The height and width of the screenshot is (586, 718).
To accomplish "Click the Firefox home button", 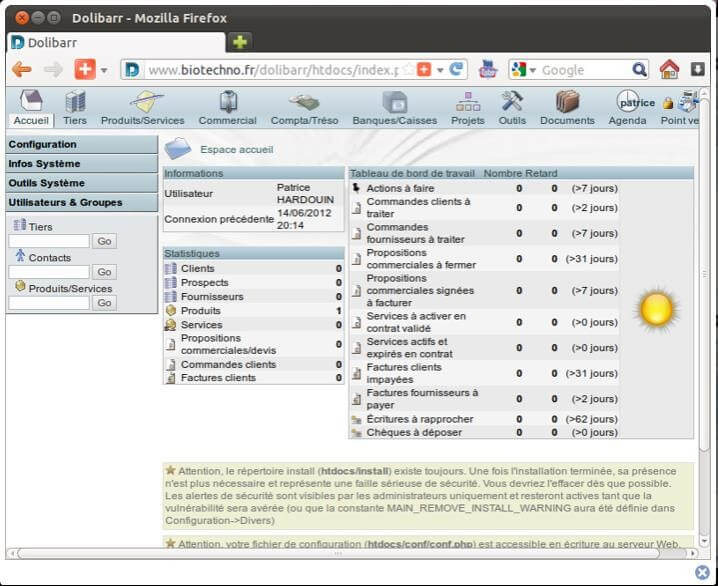I will pos(669,69).
